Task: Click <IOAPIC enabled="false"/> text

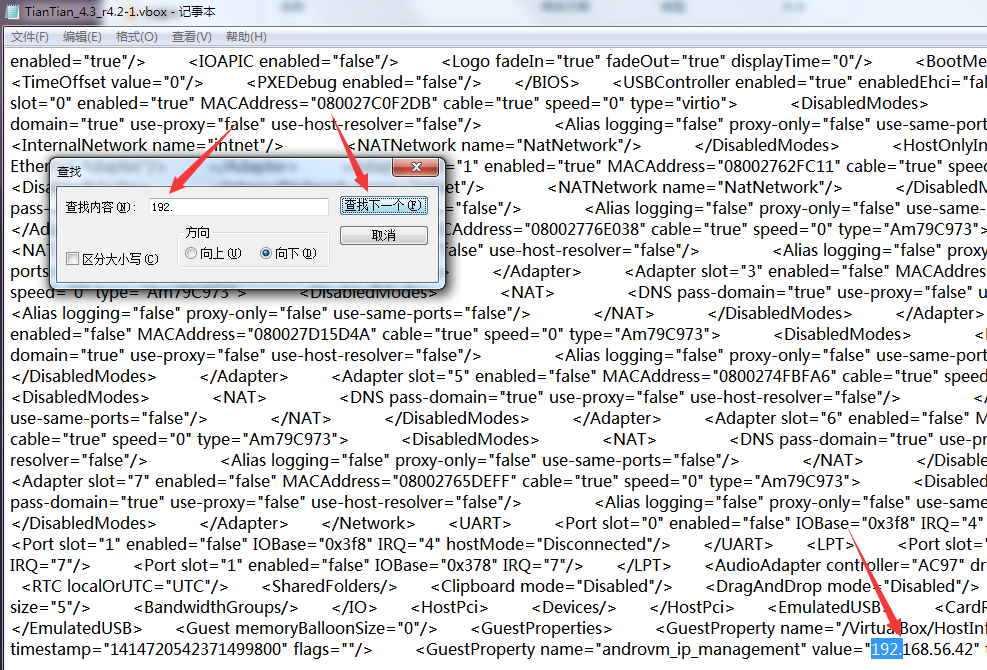Action: (x=293, y=61)
